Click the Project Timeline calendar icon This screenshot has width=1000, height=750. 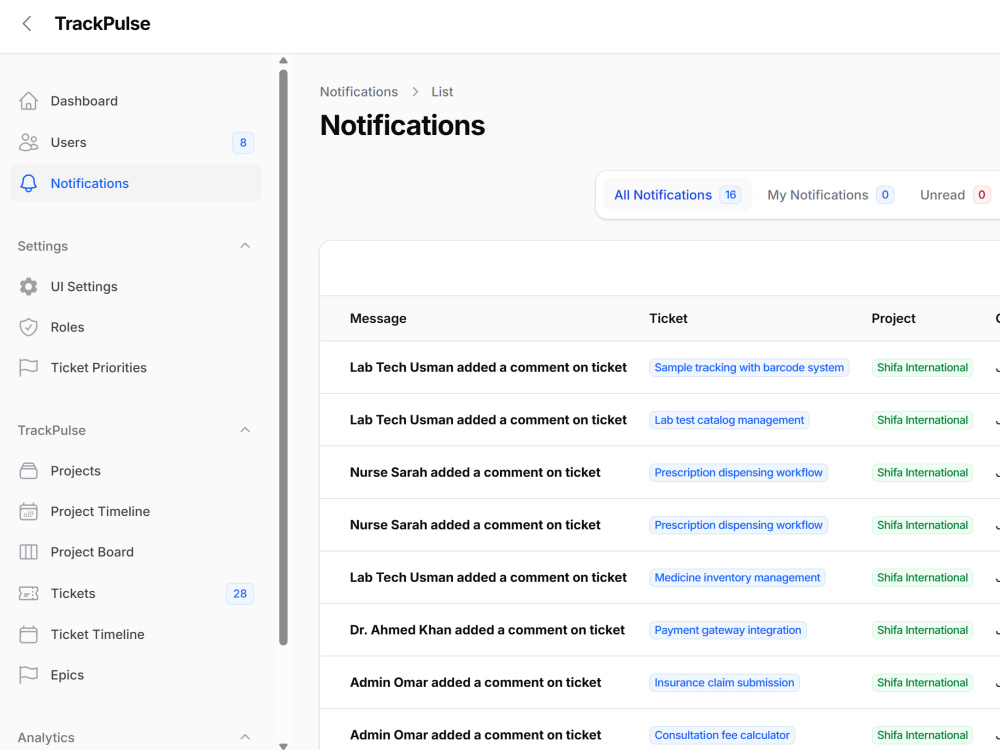(28, 511)
